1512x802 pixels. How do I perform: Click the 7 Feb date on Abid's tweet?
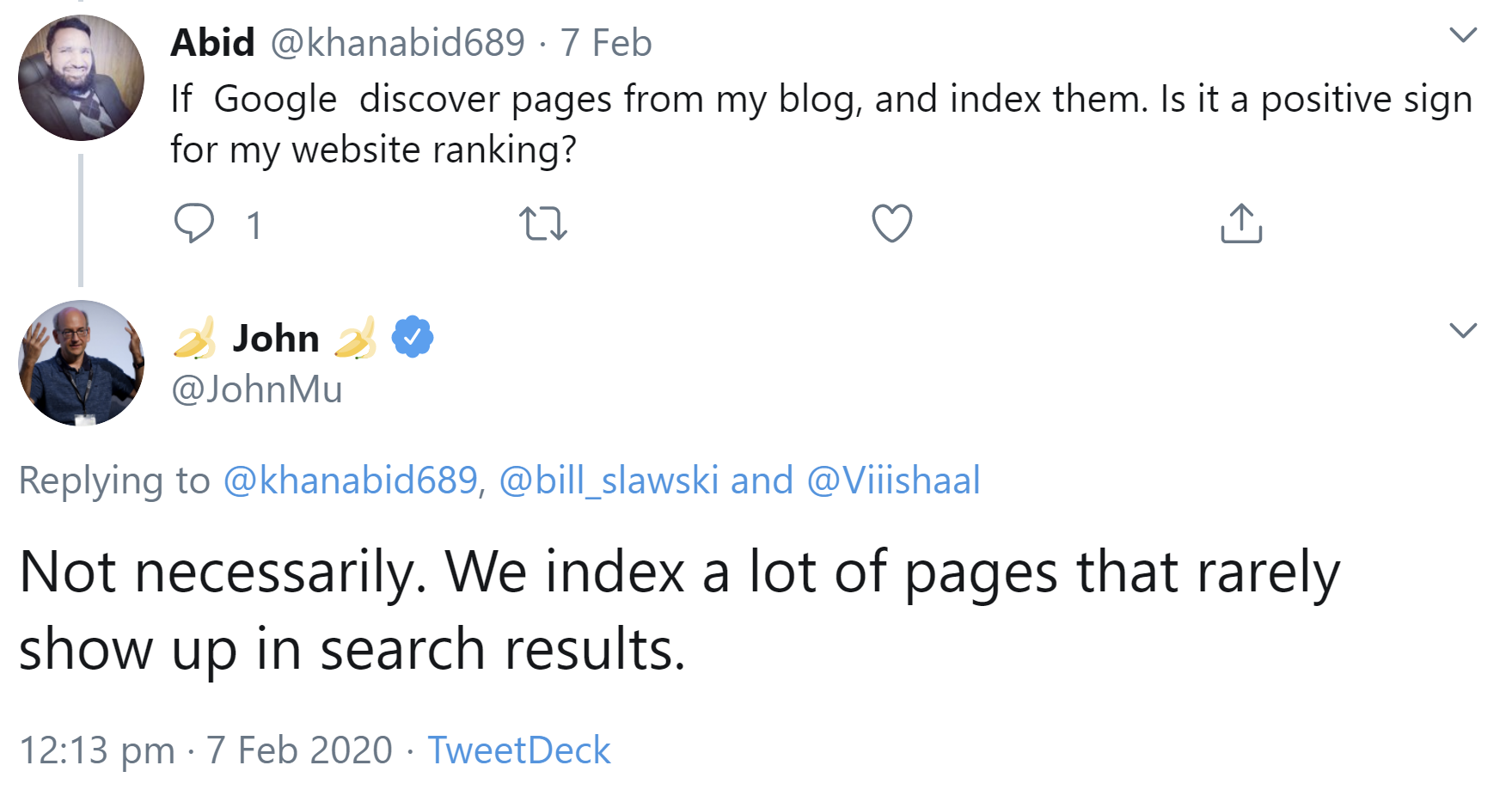[x=606, y=42]
